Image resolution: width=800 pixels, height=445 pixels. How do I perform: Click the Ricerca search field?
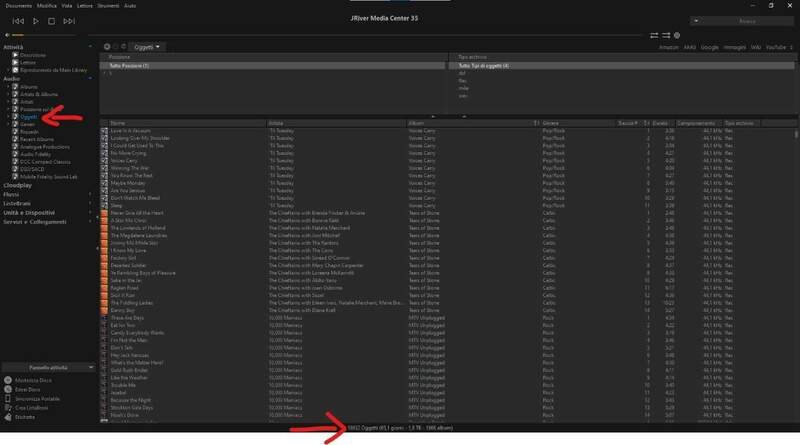[x=747, y=21]
